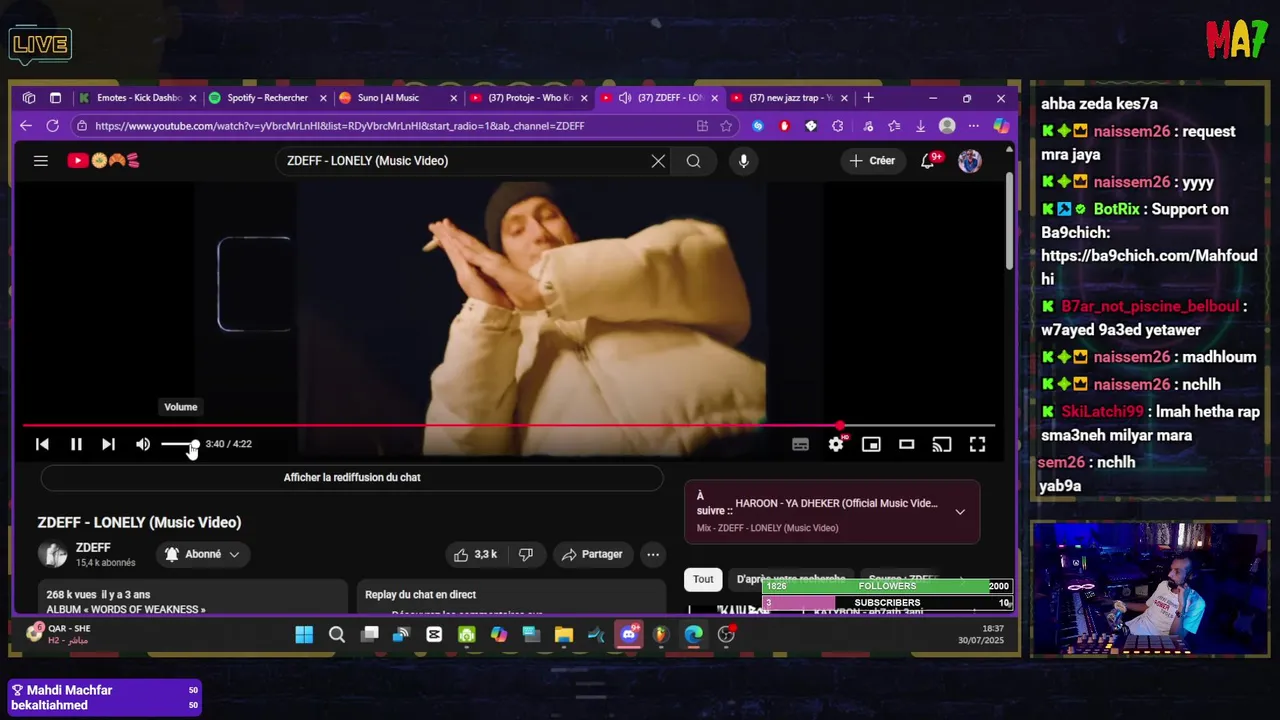The width and height of the screenshot is (1280, 720).
Task: Clear the YouTube search field
Action: 658,161
